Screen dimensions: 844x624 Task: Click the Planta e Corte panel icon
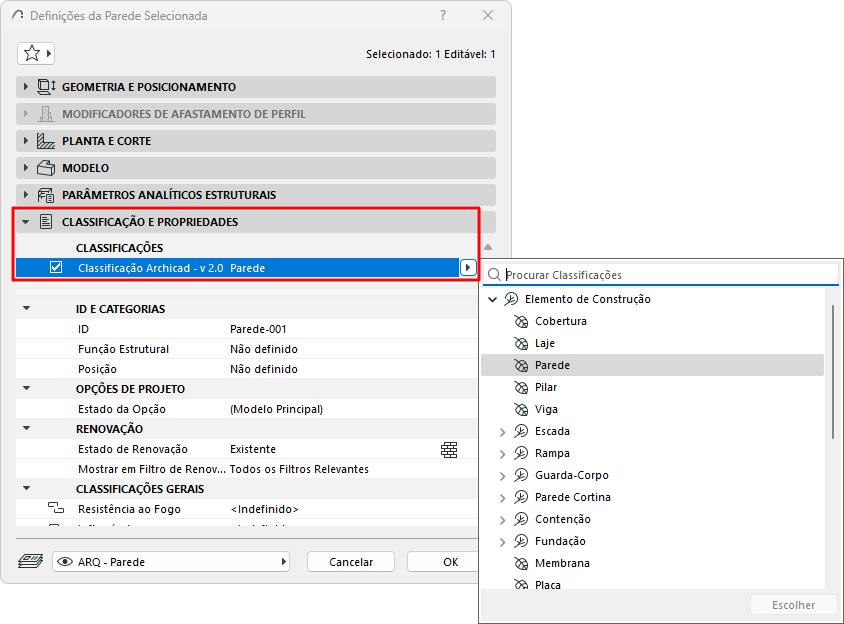[46, 141]
